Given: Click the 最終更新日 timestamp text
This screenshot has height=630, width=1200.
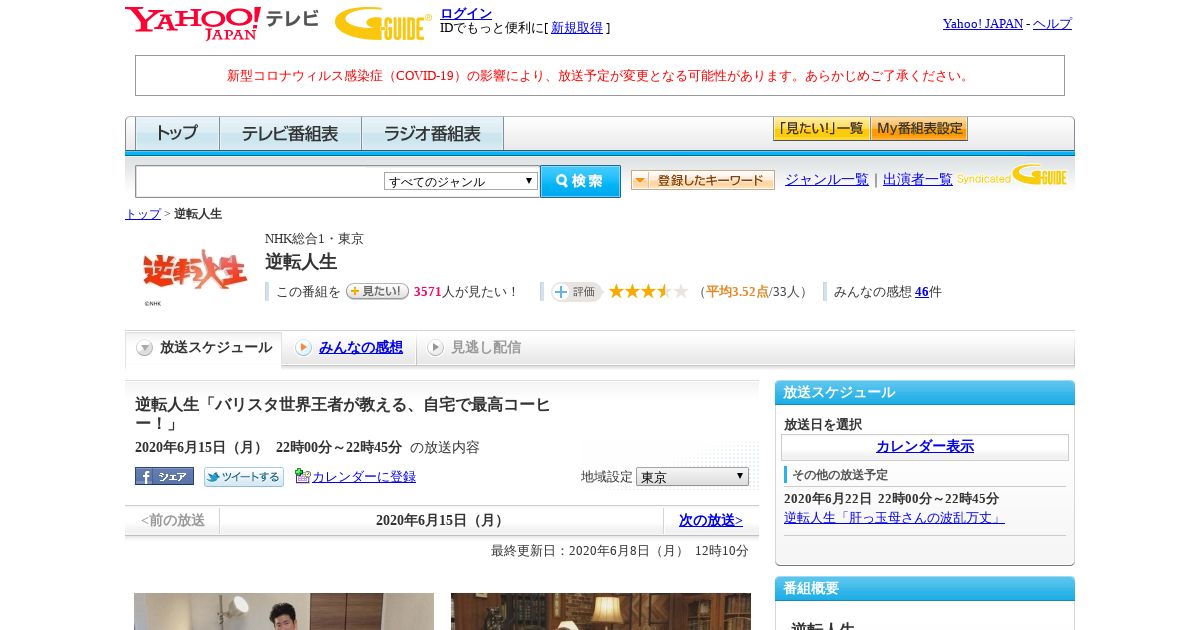Looking at the screenshot, I should pos(620,551).
